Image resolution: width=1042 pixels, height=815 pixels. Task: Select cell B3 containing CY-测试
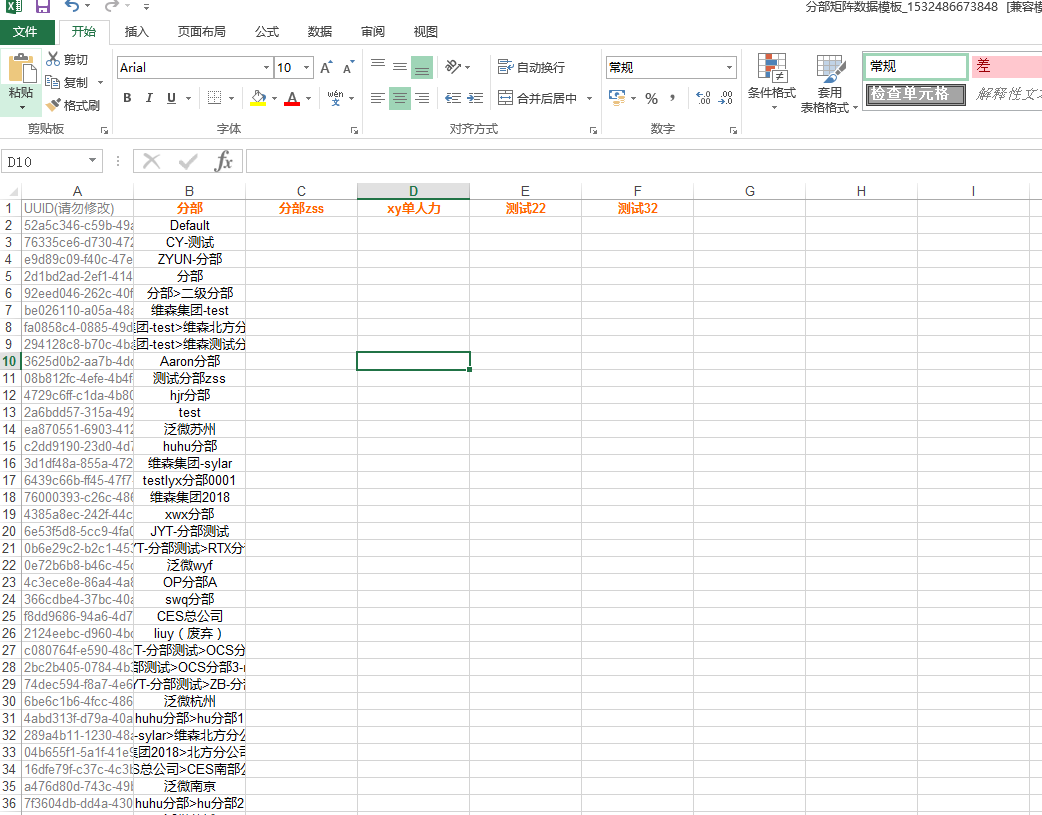tap(189, 242)
